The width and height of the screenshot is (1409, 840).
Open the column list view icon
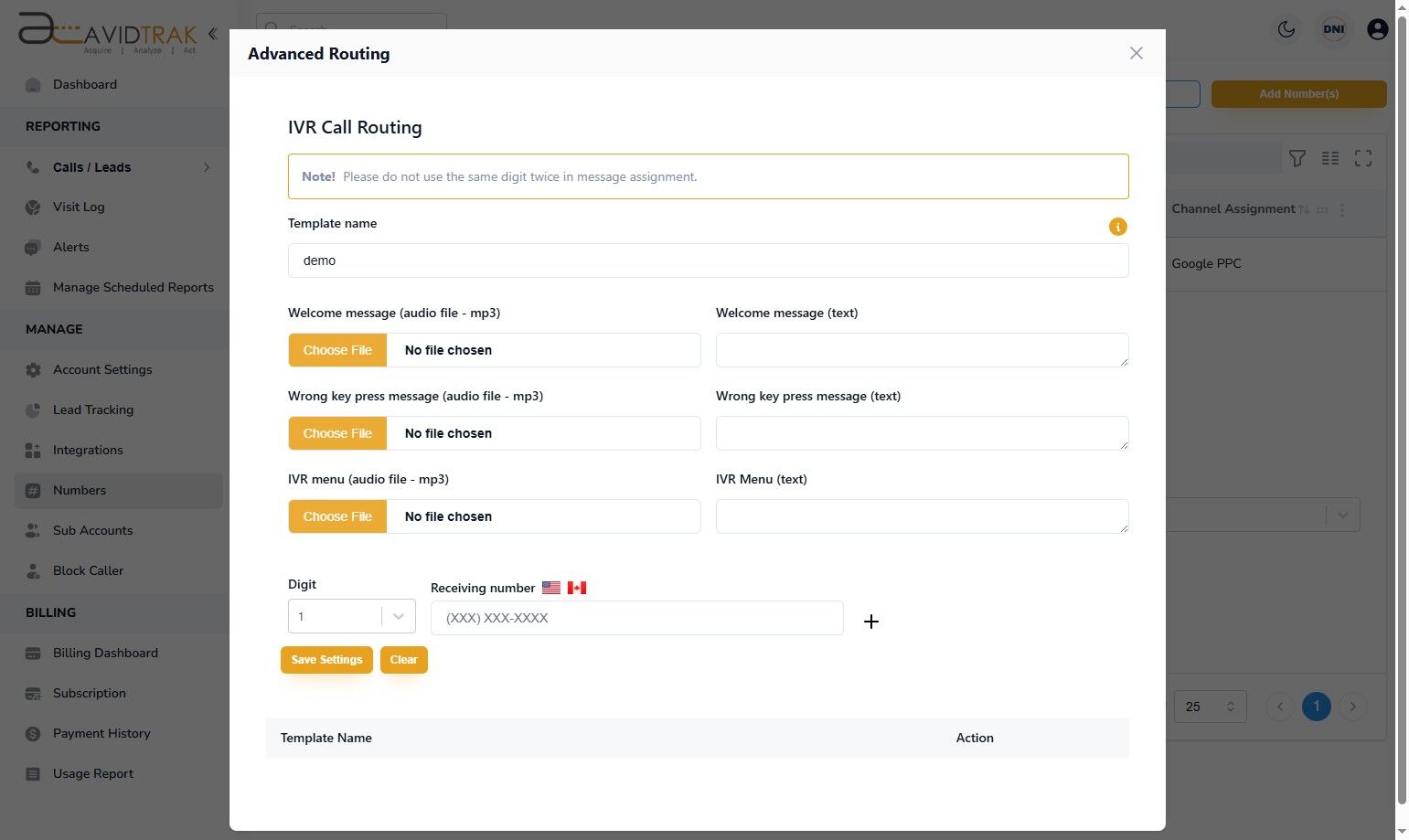pyautogui.click(x=1330, y=158)
